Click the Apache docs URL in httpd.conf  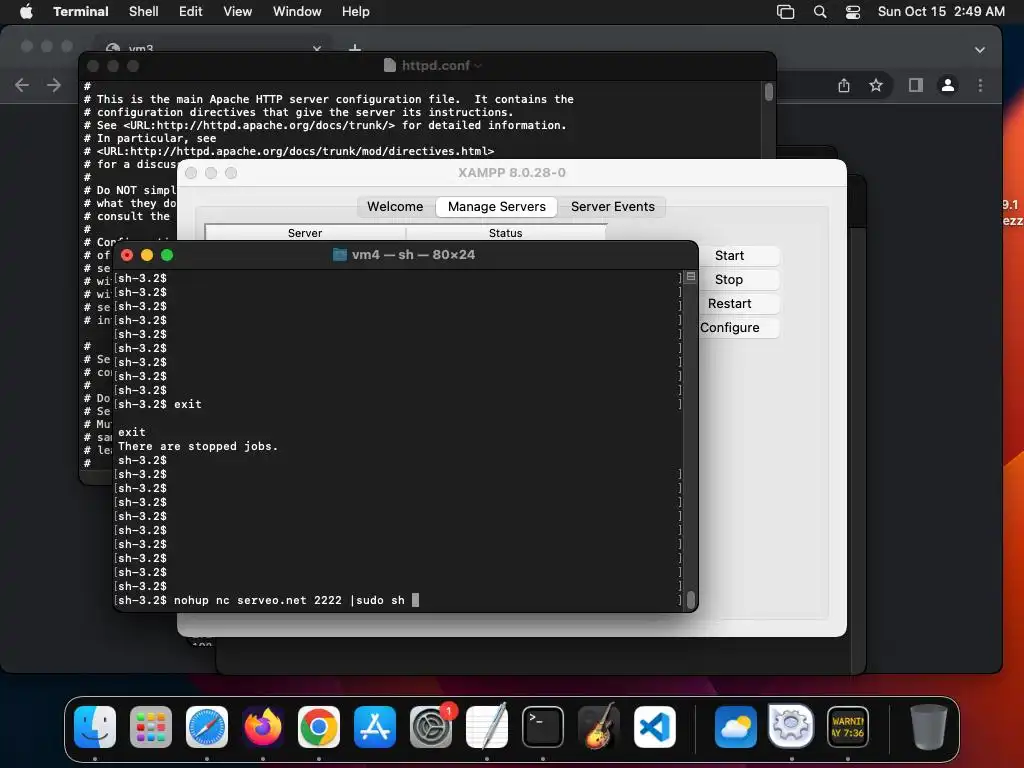[259, 125]
